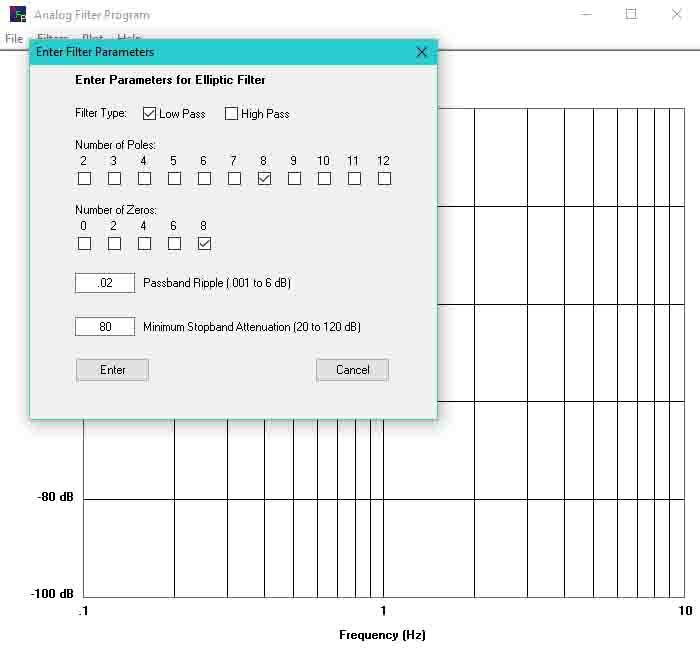The image size is (700, 671).
Task: Check the High Pass filter type box
Action: [231, 113]
